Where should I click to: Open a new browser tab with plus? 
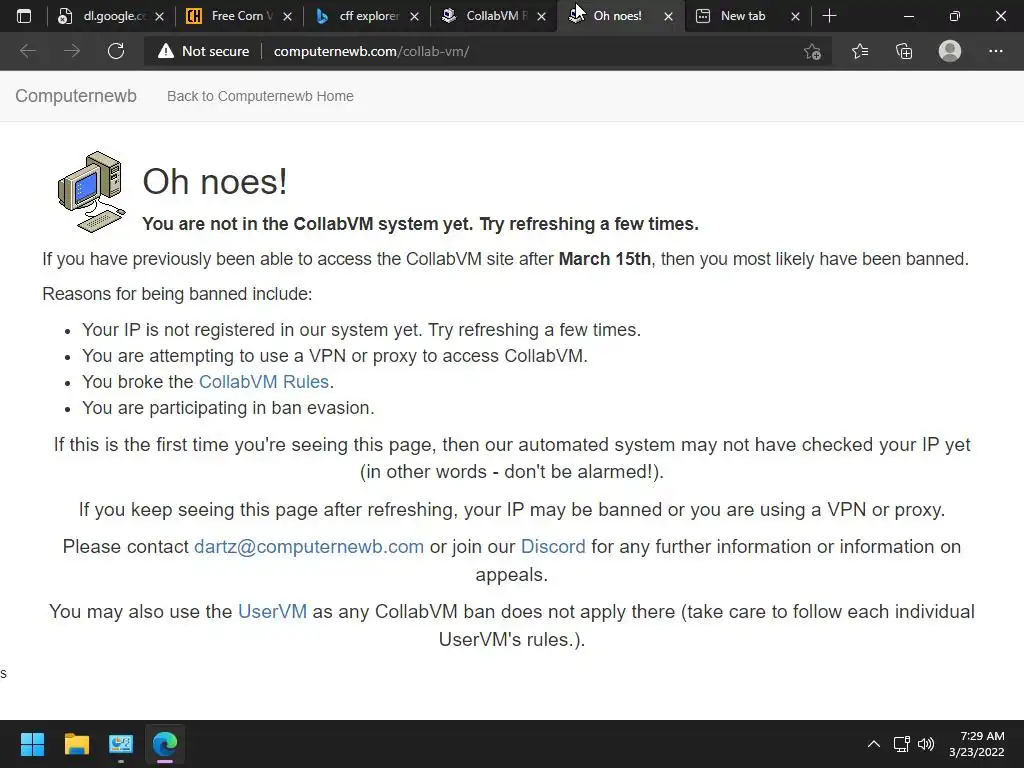[x=829, y=16]
